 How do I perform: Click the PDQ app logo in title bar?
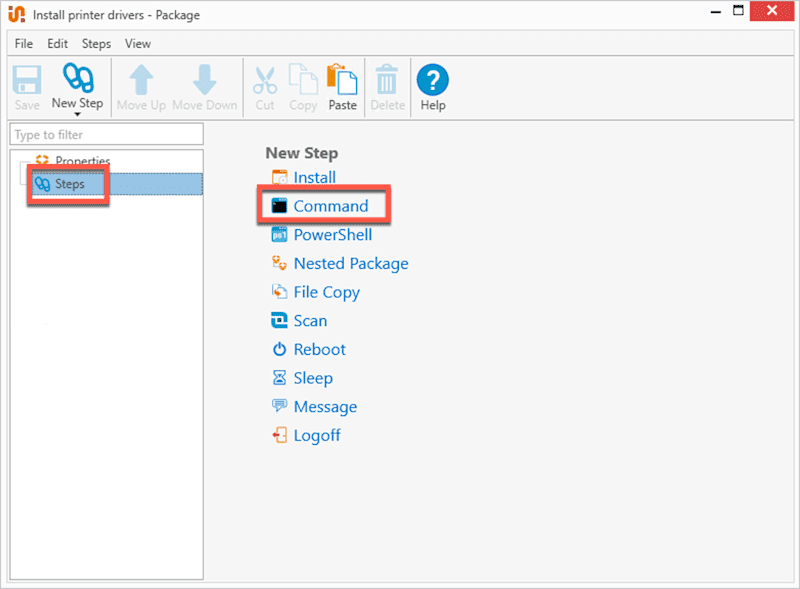point(16,14)
